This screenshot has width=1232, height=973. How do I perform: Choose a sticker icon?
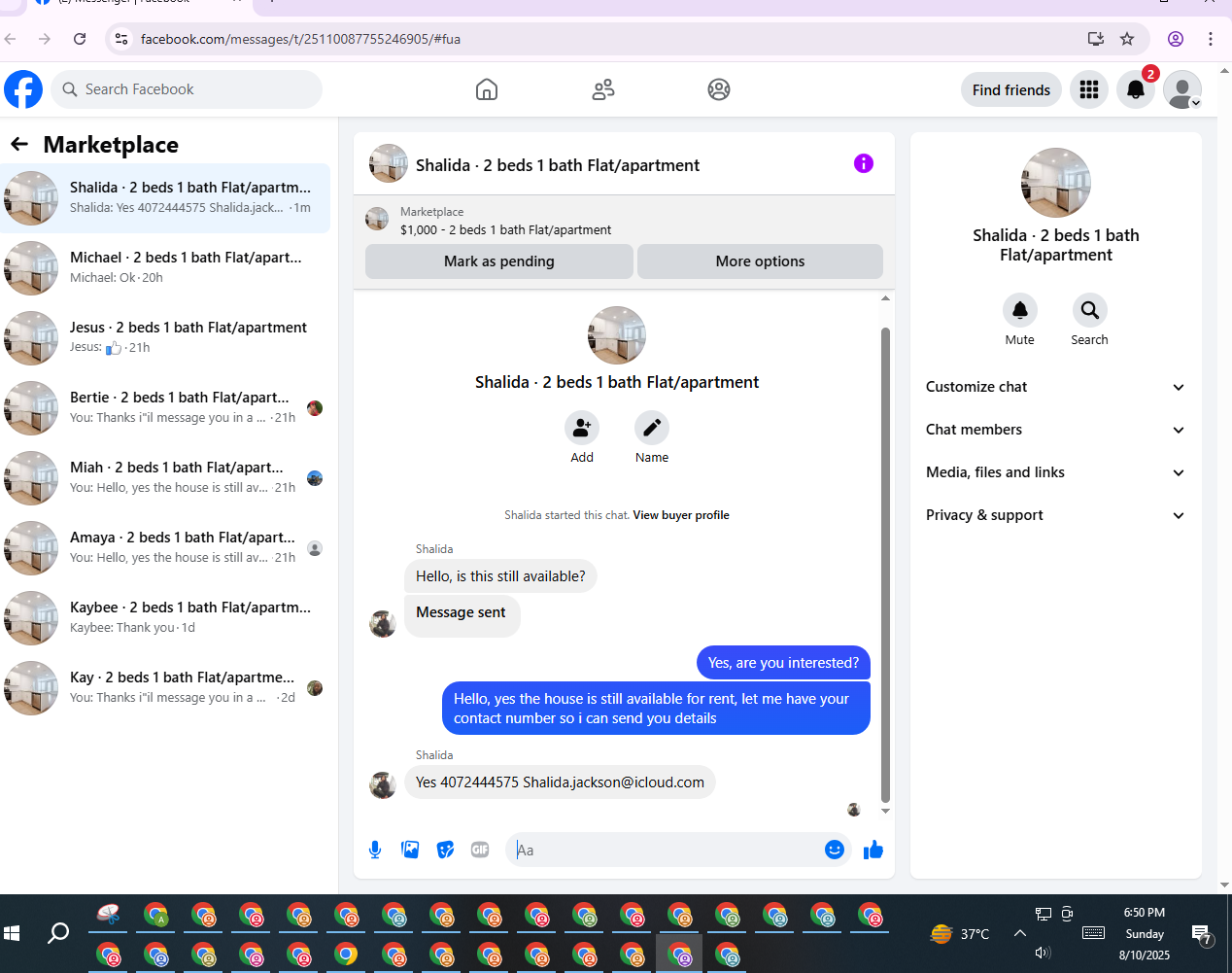pos(445,850)
